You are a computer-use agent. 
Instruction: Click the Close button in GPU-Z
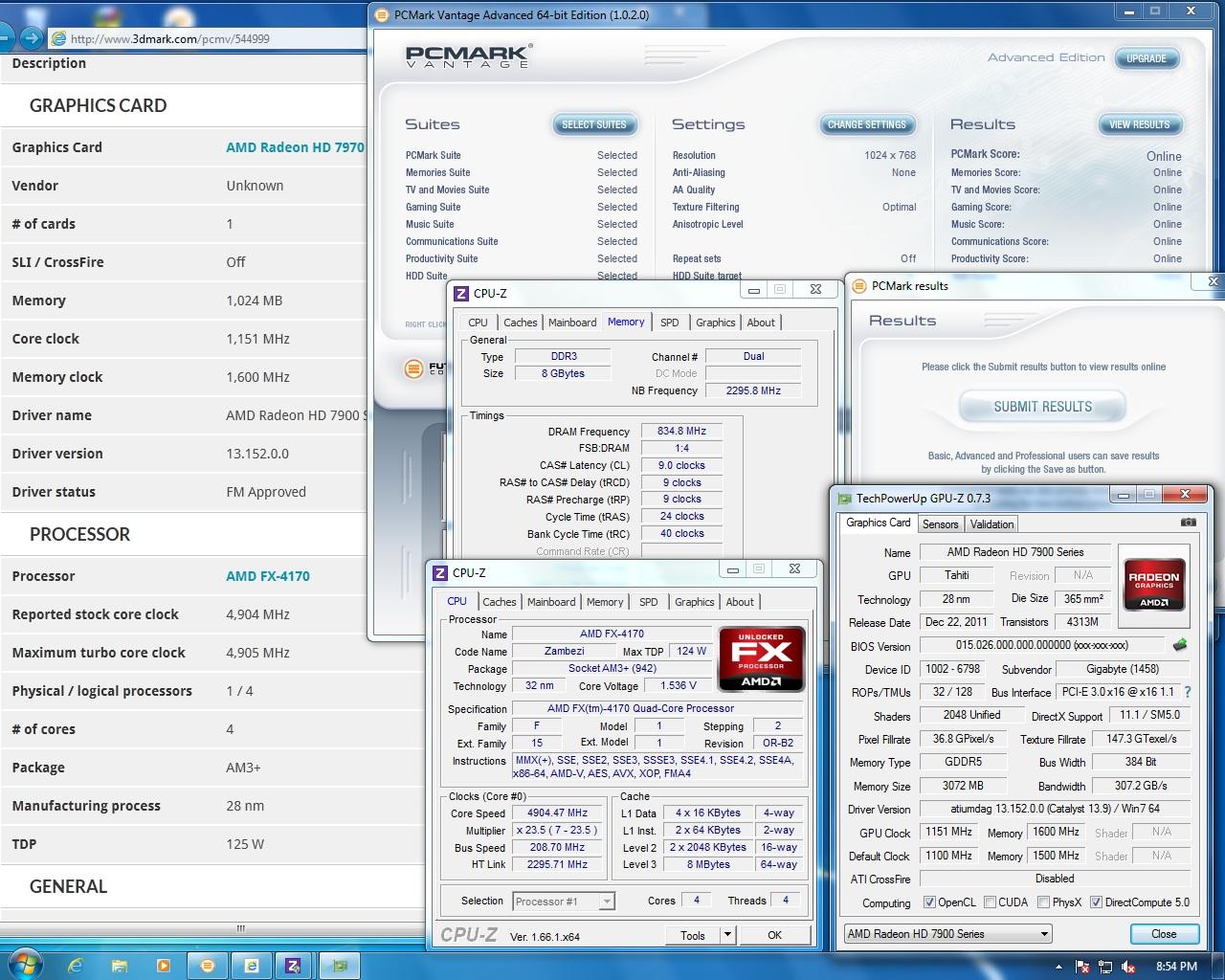pyautogui.click(x=1164, y=934)
